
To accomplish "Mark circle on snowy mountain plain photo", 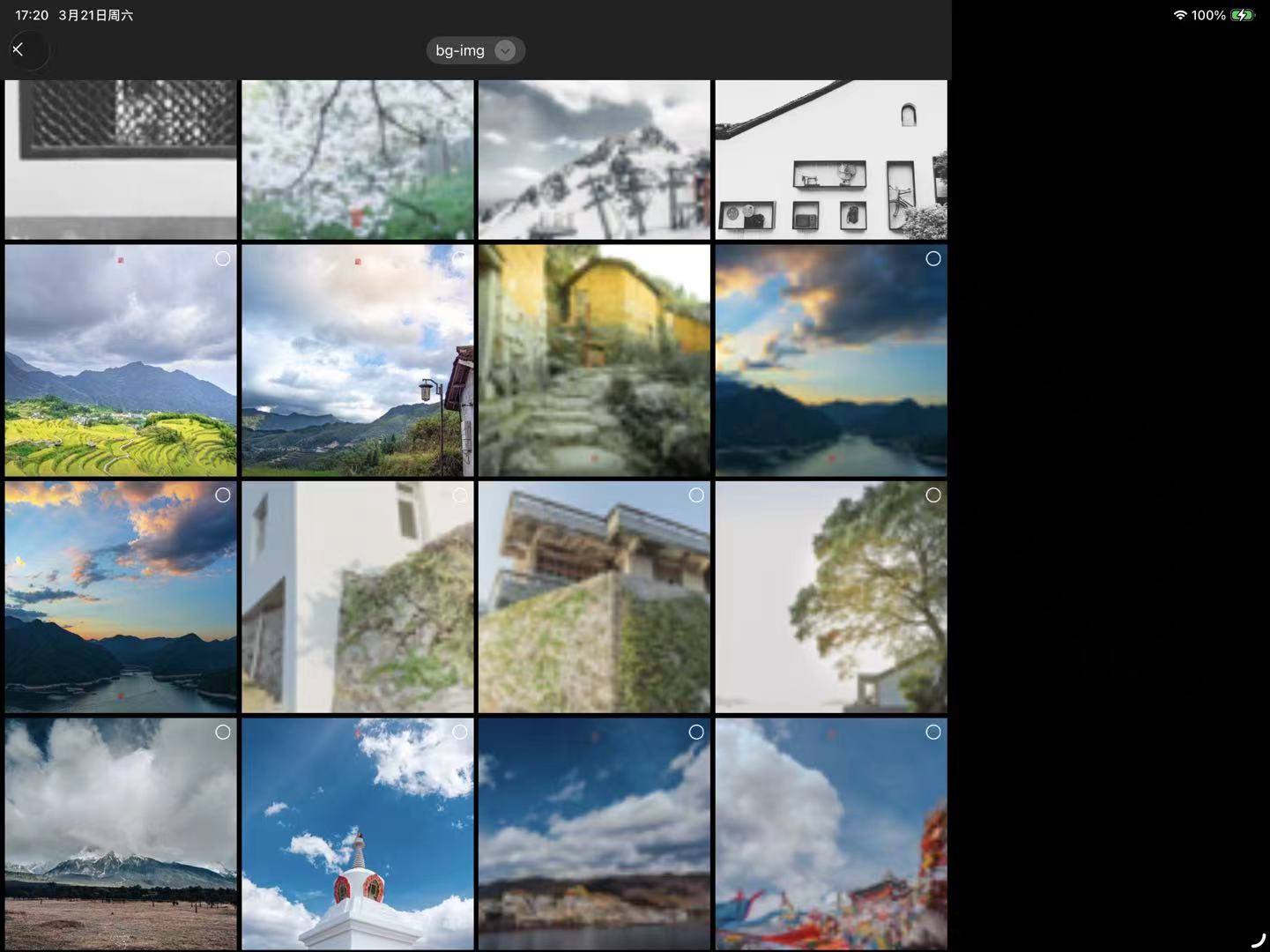I will point(223,732).
